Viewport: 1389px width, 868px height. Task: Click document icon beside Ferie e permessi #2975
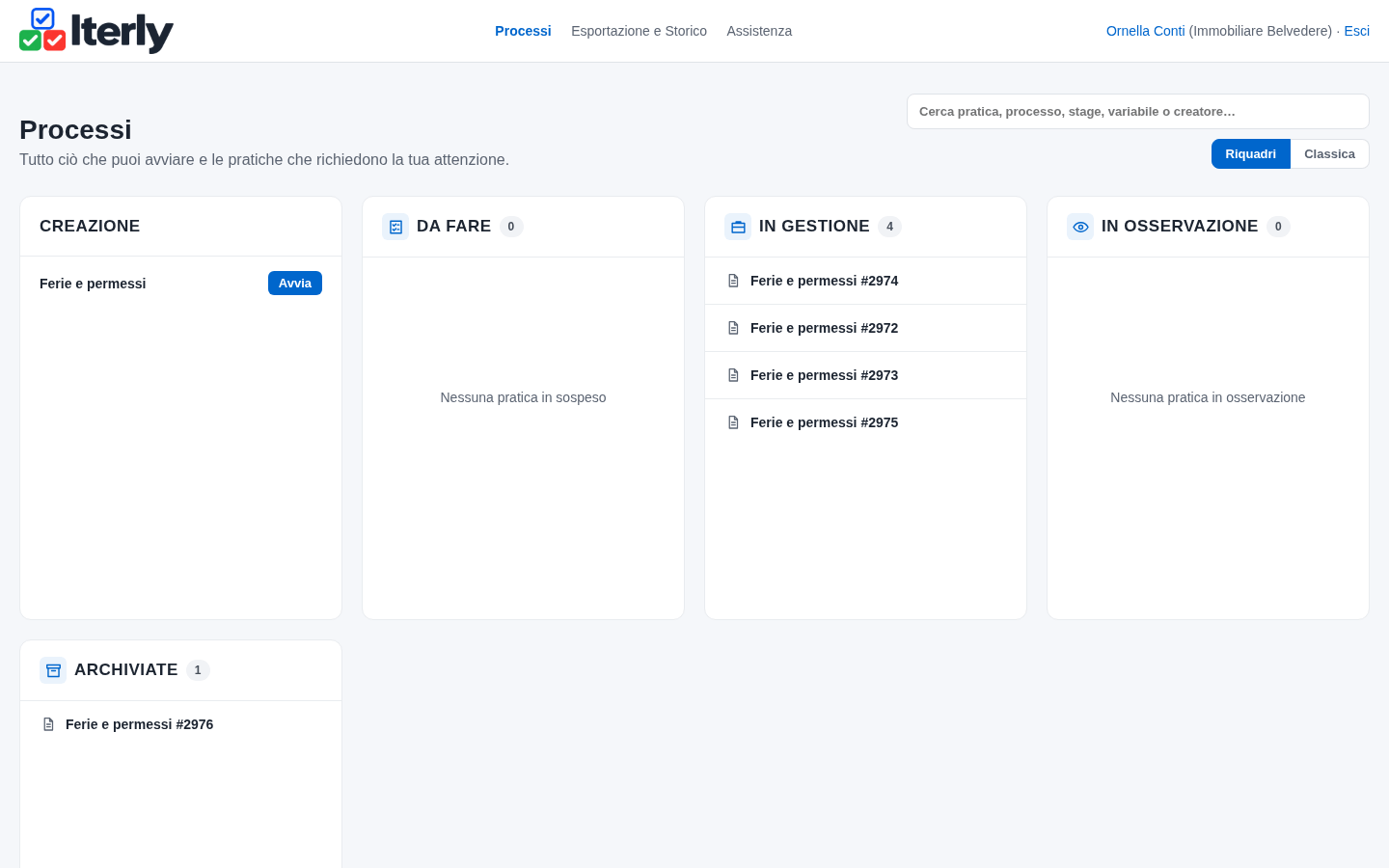click(733, 422)
